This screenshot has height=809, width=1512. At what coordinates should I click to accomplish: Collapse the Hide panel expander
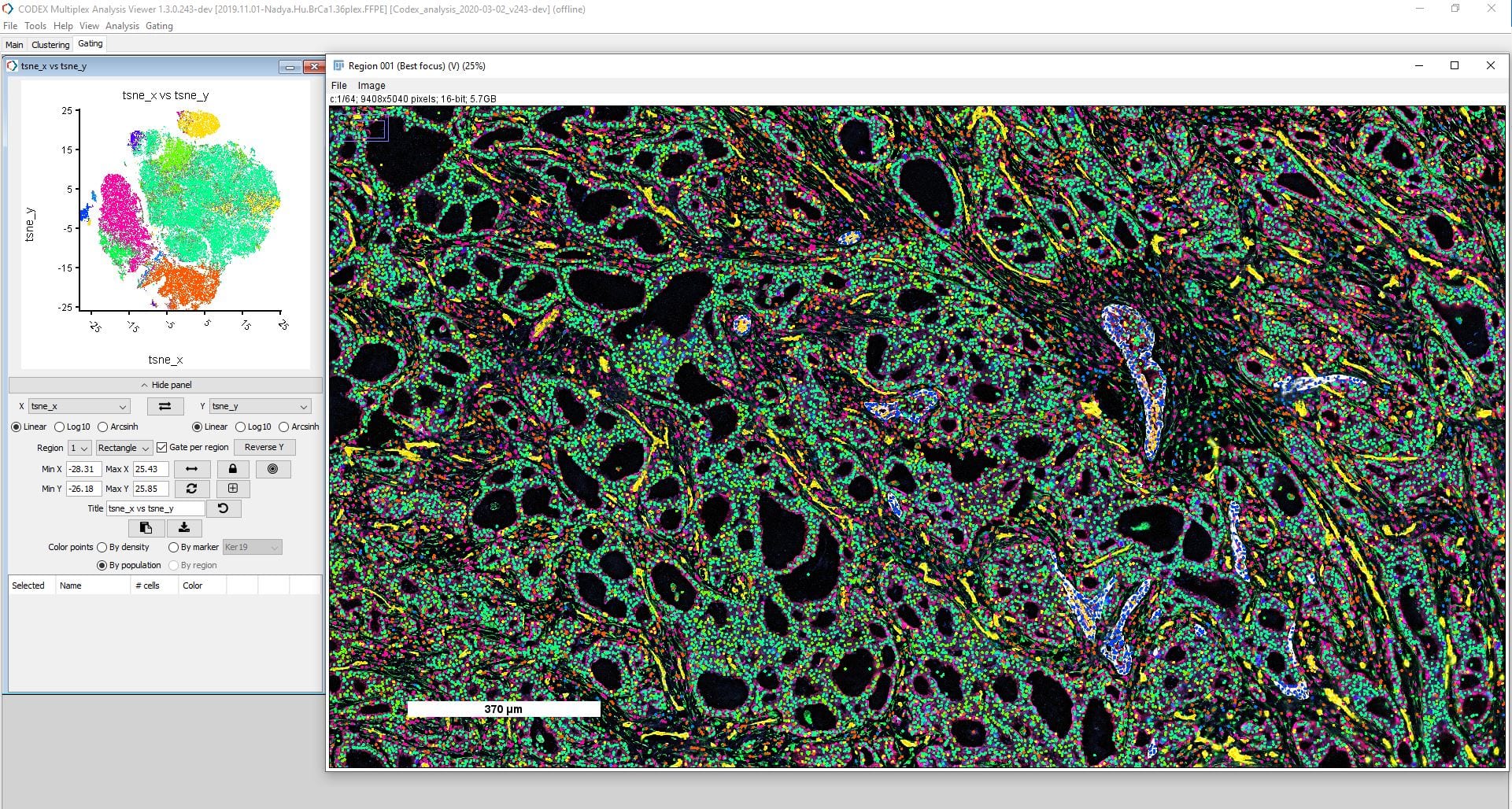165,385
